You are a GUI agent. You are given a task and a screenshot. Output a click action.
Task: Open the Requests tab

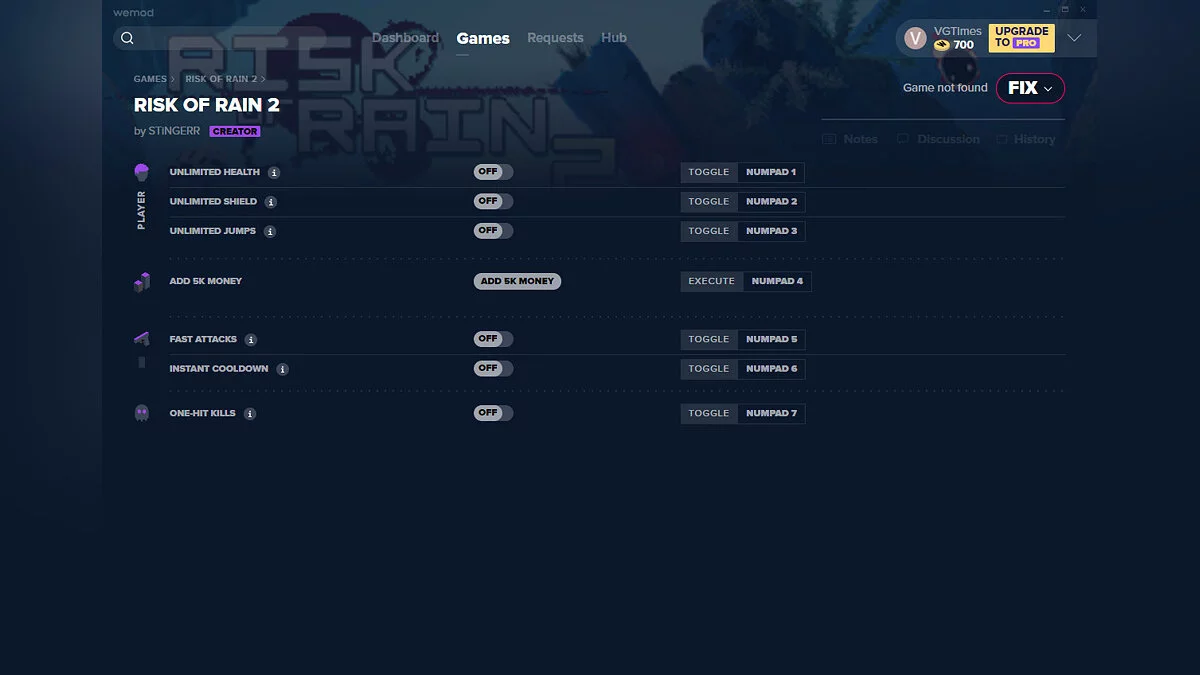555,38
